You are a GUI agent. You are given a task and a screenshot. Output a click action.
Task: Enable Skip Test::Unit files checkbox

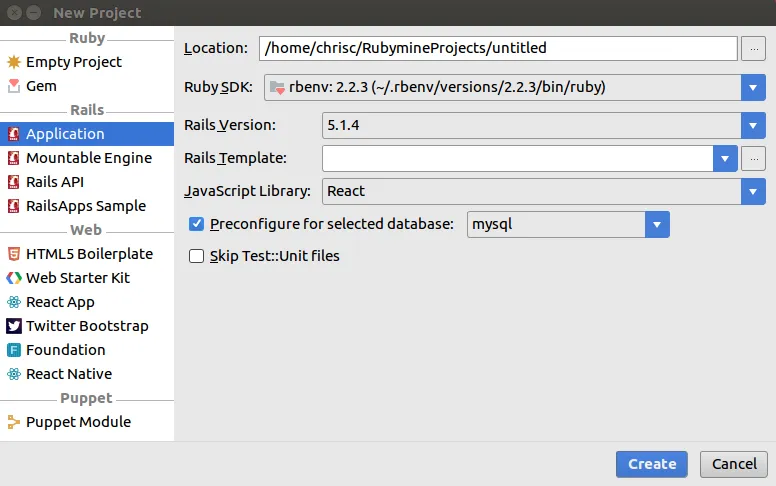point(196,256)
